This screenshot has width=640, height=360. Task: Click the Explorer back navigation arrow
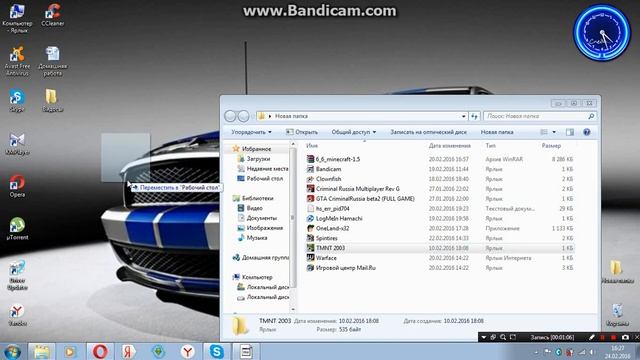(230, 116)
